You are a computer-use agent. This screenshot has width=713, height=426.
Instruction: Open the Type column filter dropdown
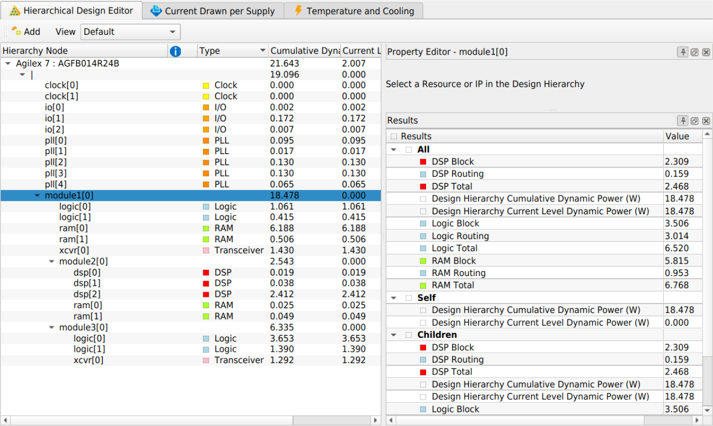click(262, 51)
